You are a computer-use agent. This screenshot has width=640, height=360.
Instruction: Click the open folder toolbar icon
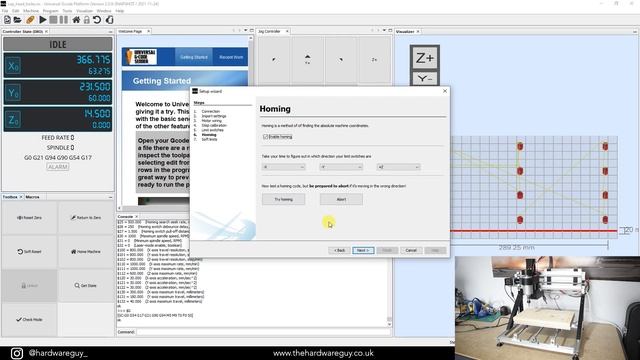(18, 20)
